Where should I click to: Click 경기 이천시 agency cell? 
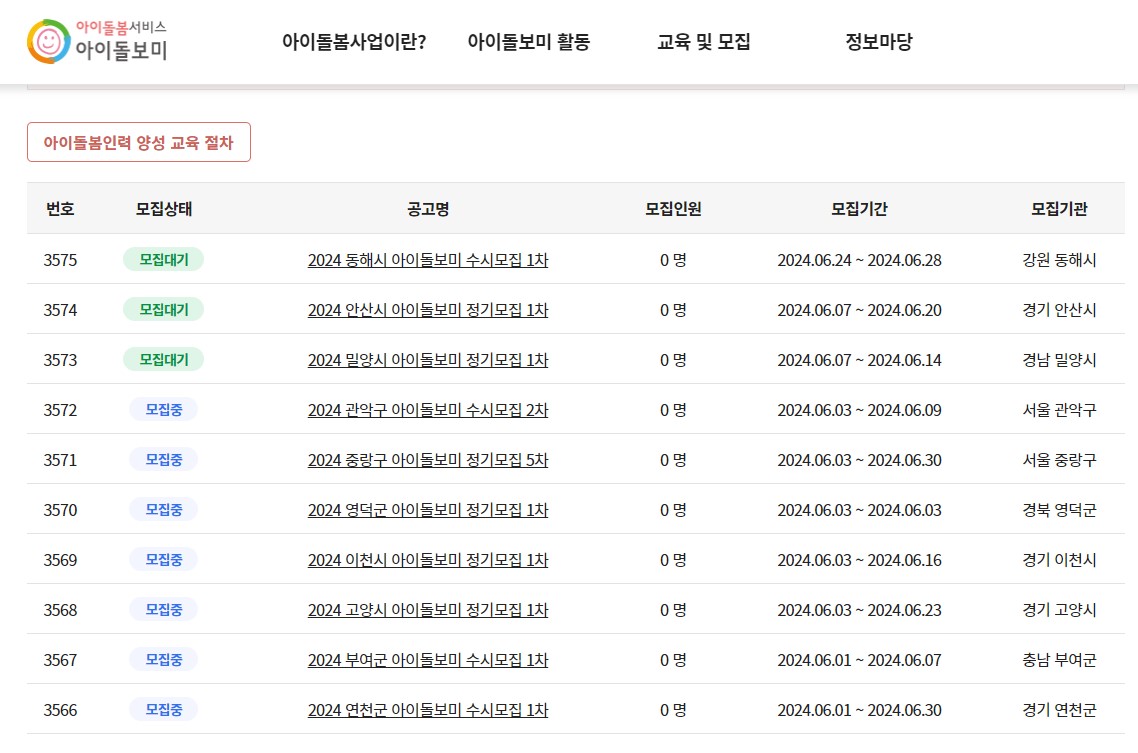coord(1060,560)
